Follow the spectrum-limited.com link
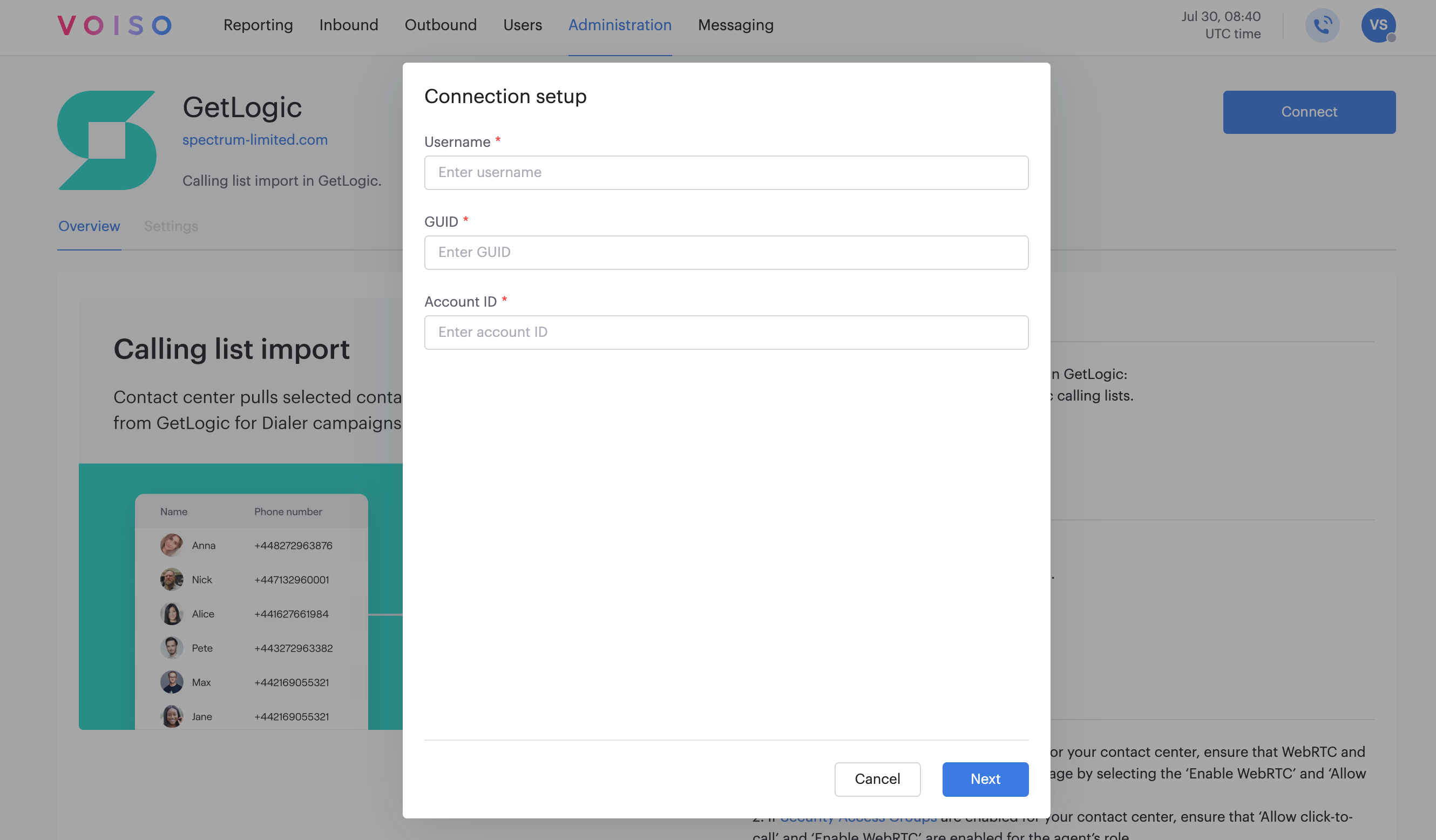This screenshot has width=1436, height=840. (255, 140)
